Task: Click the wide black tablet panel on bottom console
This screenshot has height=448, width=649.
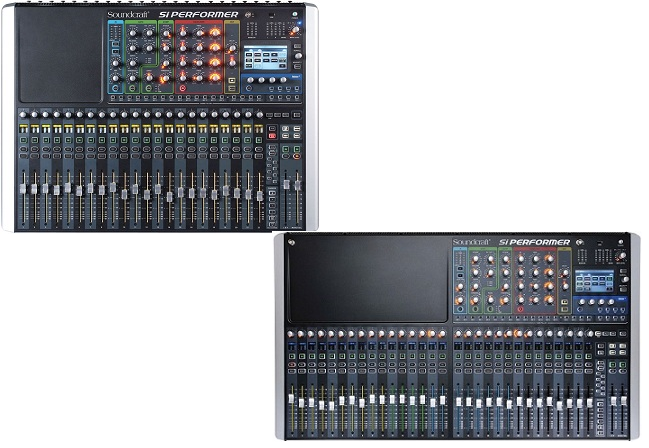Action: [368, 278]
